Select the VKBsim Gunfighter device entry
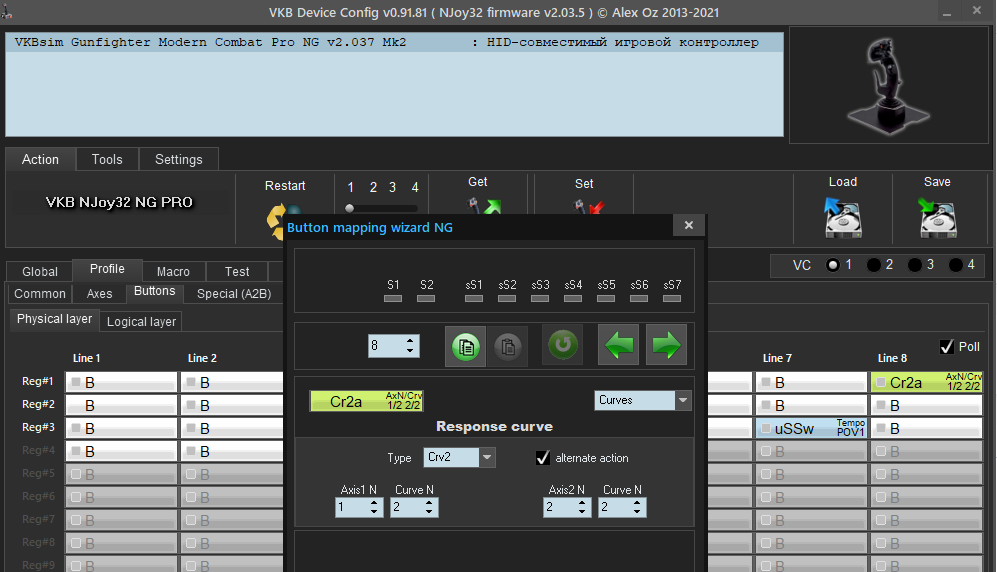 coord(394,43)
